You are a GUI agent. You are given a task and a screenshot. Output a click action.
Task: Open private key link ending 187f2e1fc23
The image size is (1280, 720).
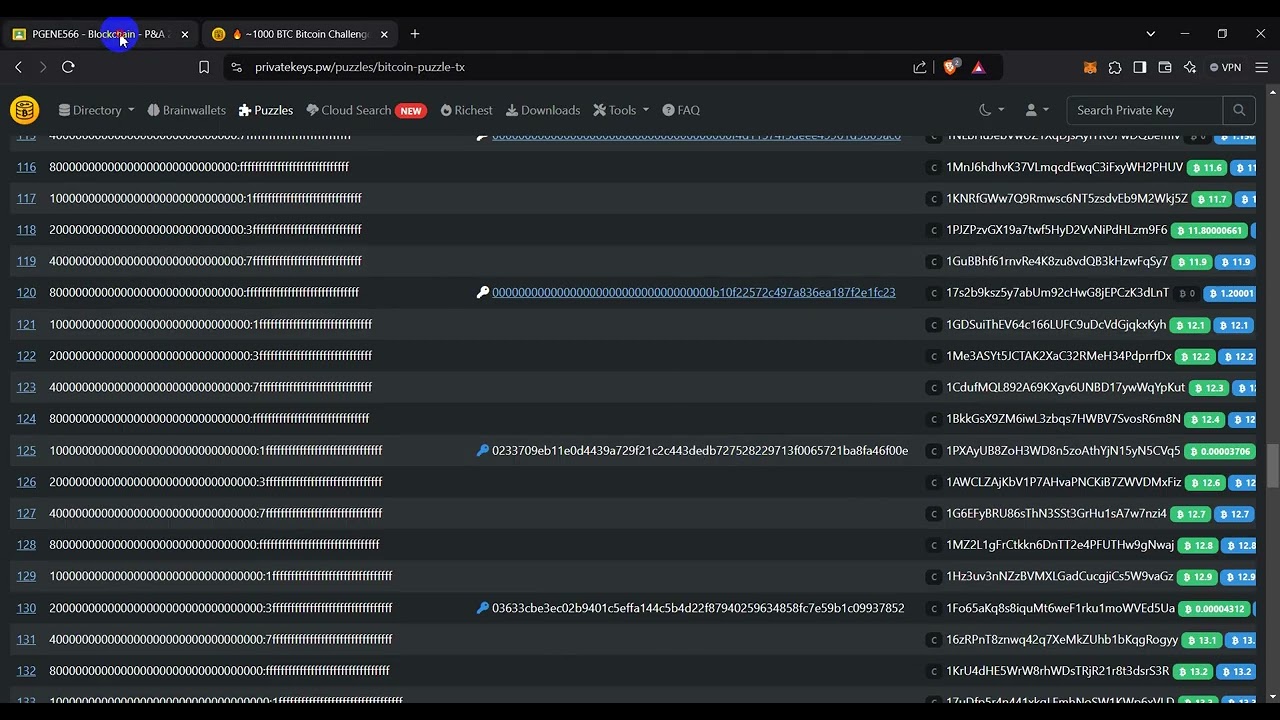[x=693, y=293]
